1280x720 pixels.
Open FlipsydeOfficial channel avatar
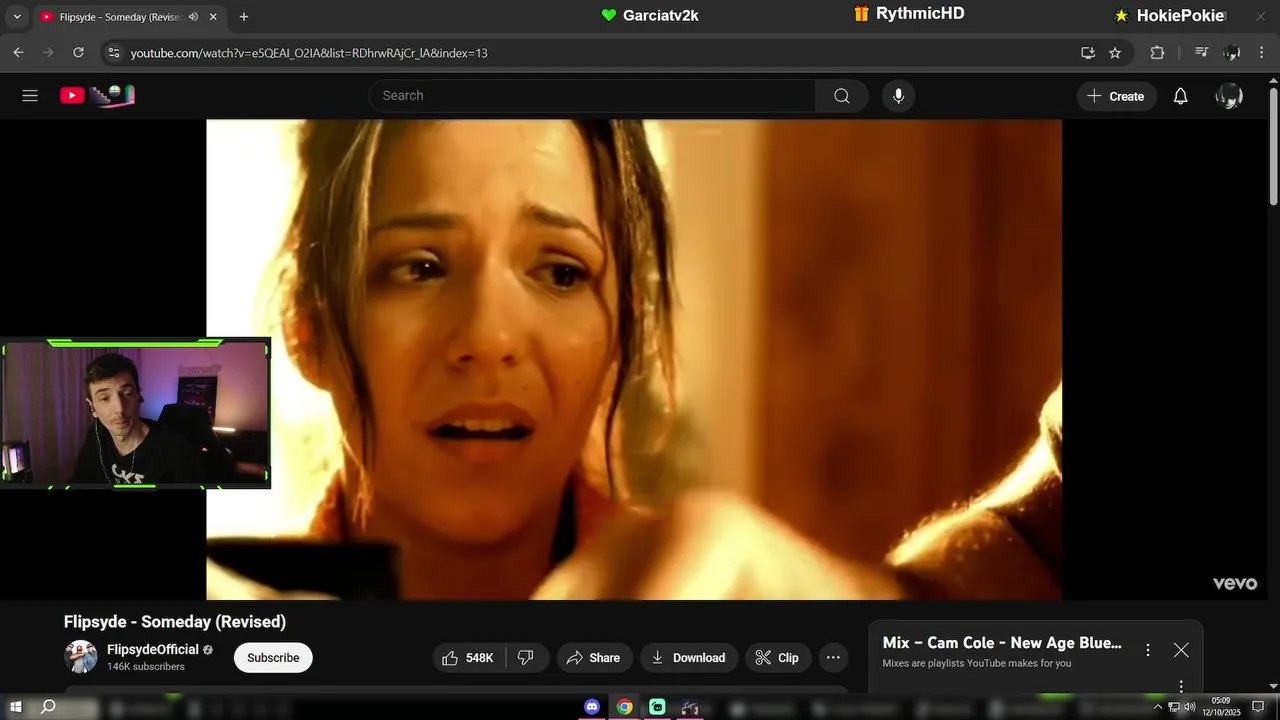pos(81,657)
